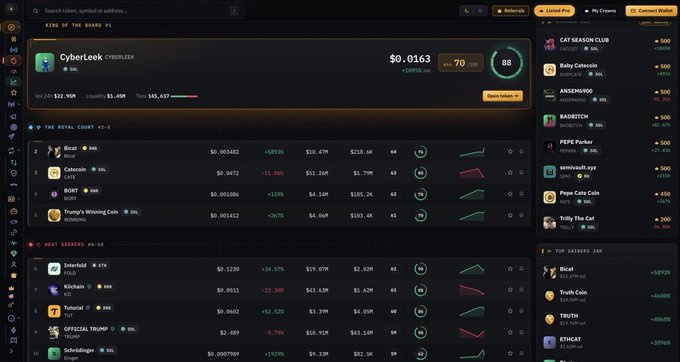Focus the search token input field
This screenshot has height=362, width=680.
[x=135, y=11]
